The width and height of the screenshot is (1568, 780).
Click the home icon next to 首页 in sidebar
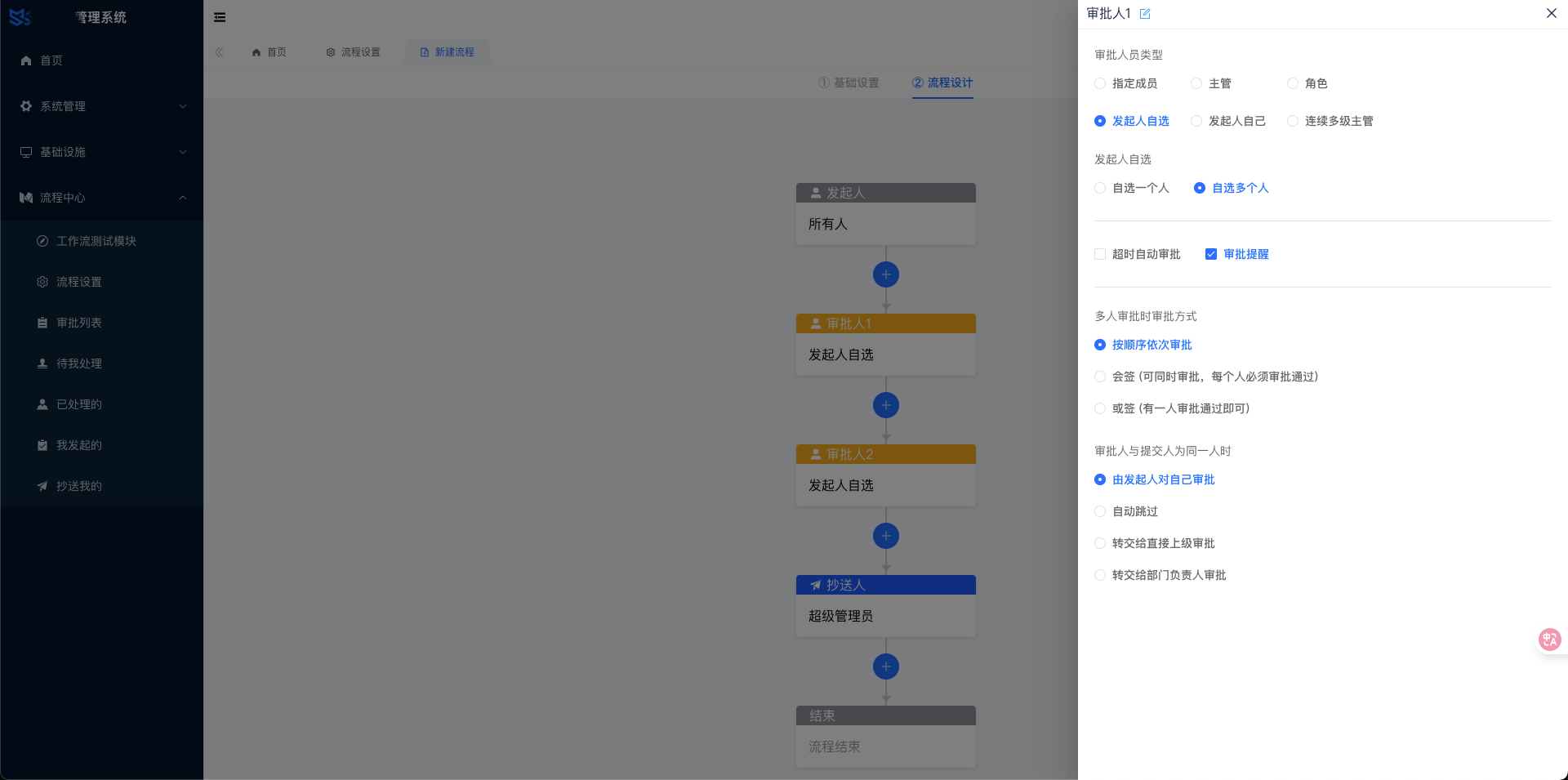tap(26, 60)
